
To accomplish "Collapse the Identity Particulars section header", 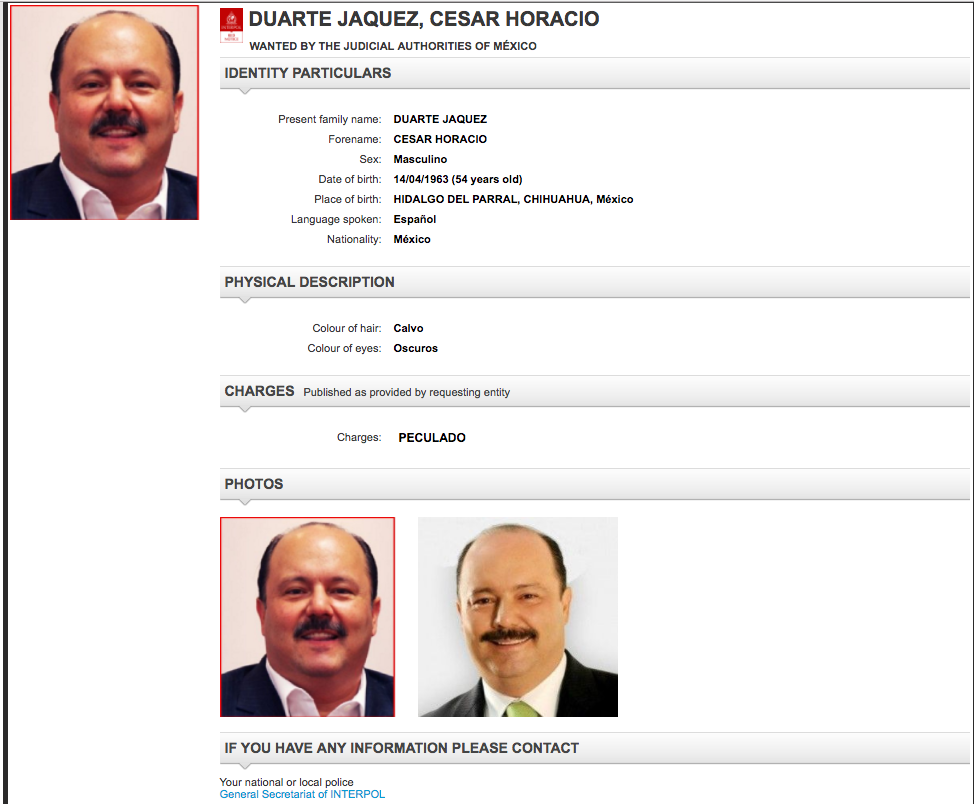I will [x=307, y=73].
